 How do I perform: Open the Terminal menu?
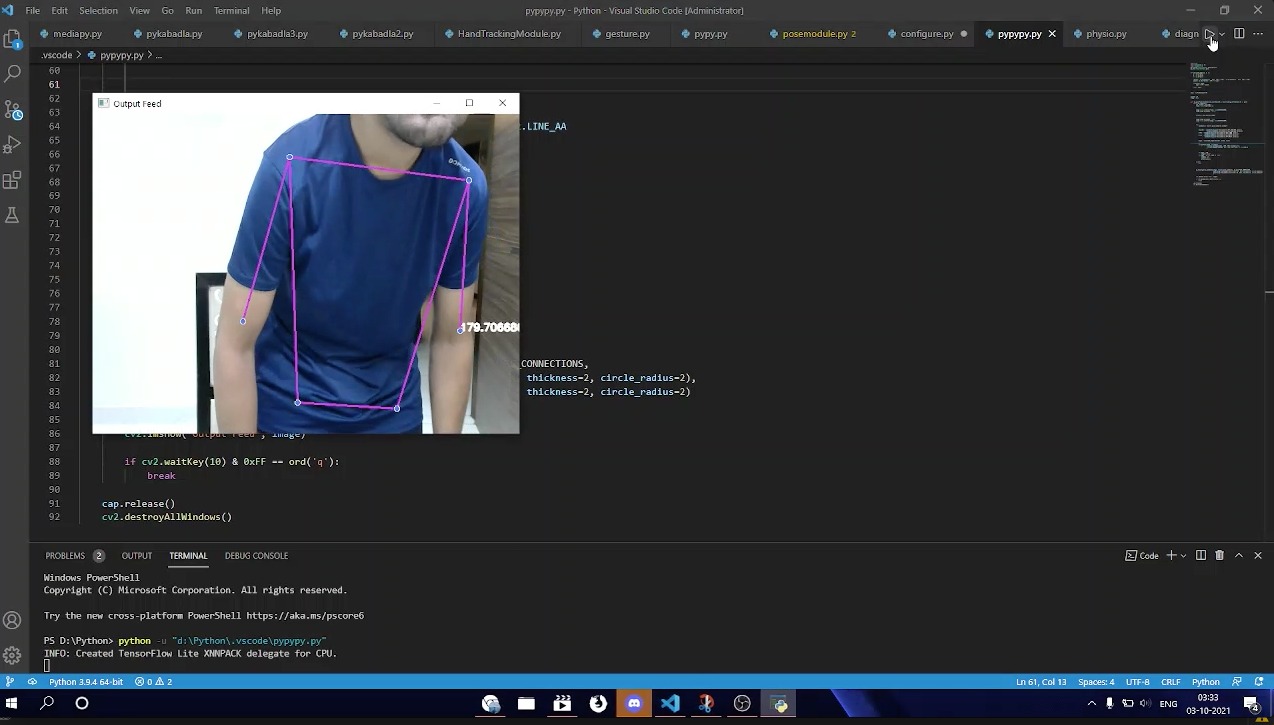point(231,10)
